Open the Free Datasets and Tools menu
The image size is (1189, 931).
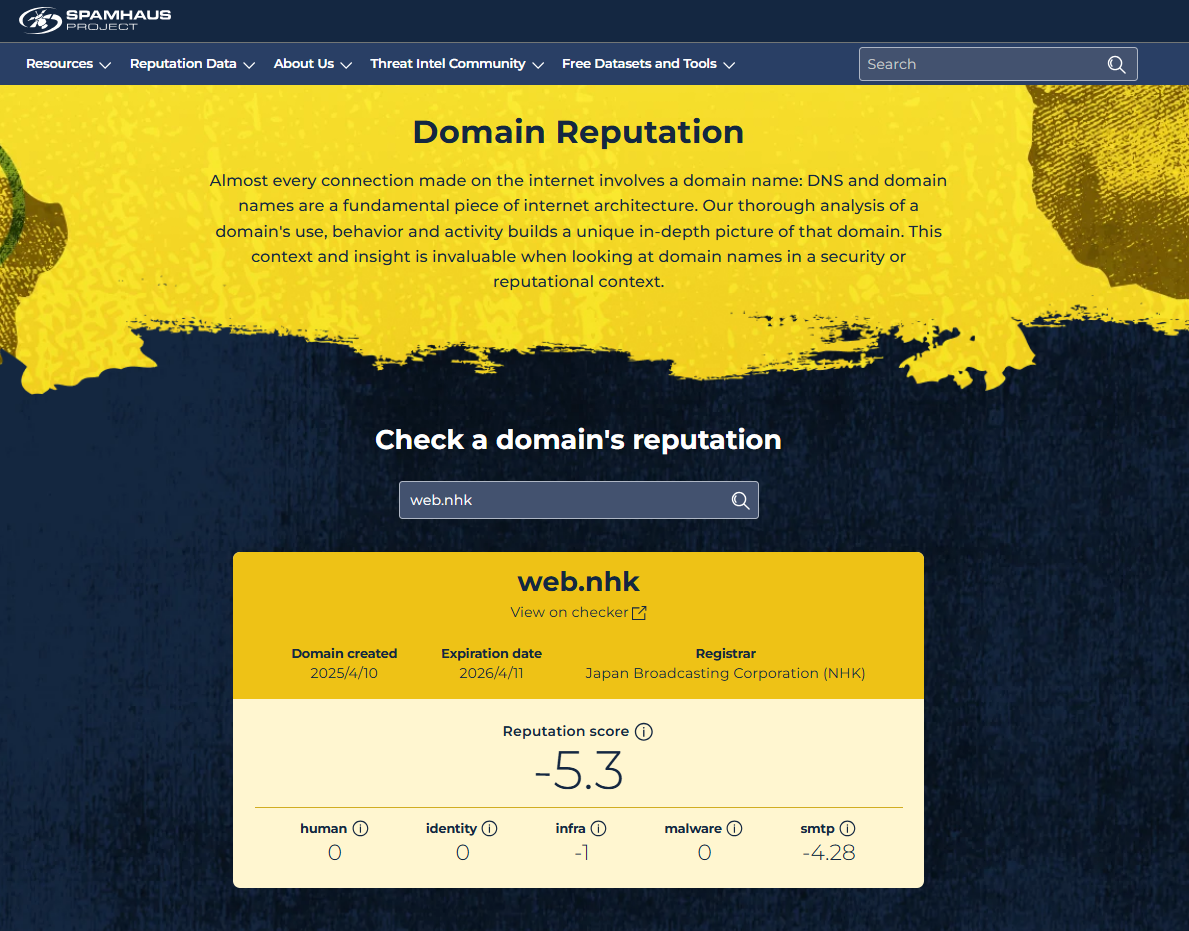pos(648,64)
